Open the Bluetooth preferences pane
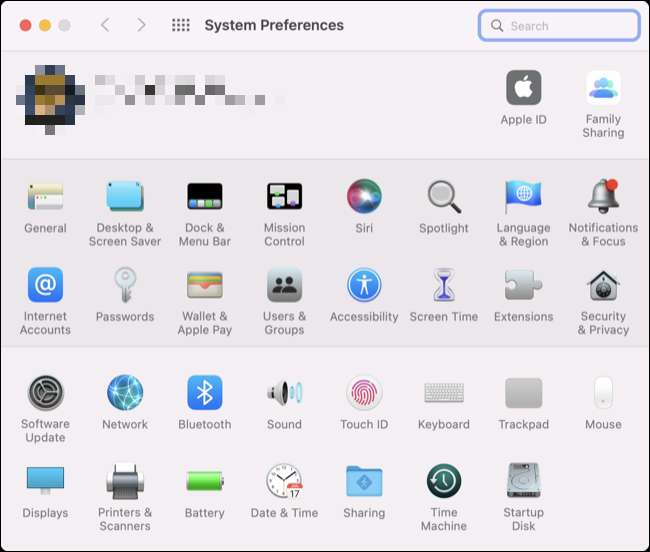This screenshot has width=650, height=552. 204,393
